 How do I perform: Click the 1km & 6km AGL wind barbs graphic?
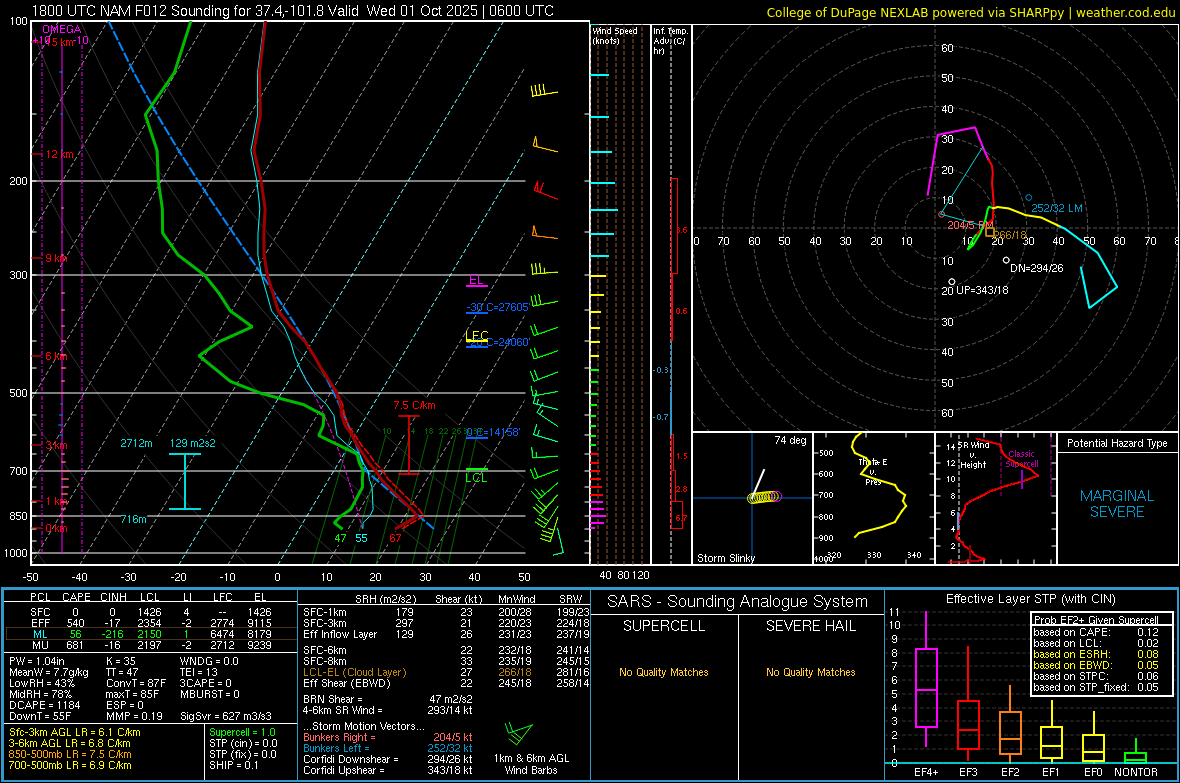518,735
